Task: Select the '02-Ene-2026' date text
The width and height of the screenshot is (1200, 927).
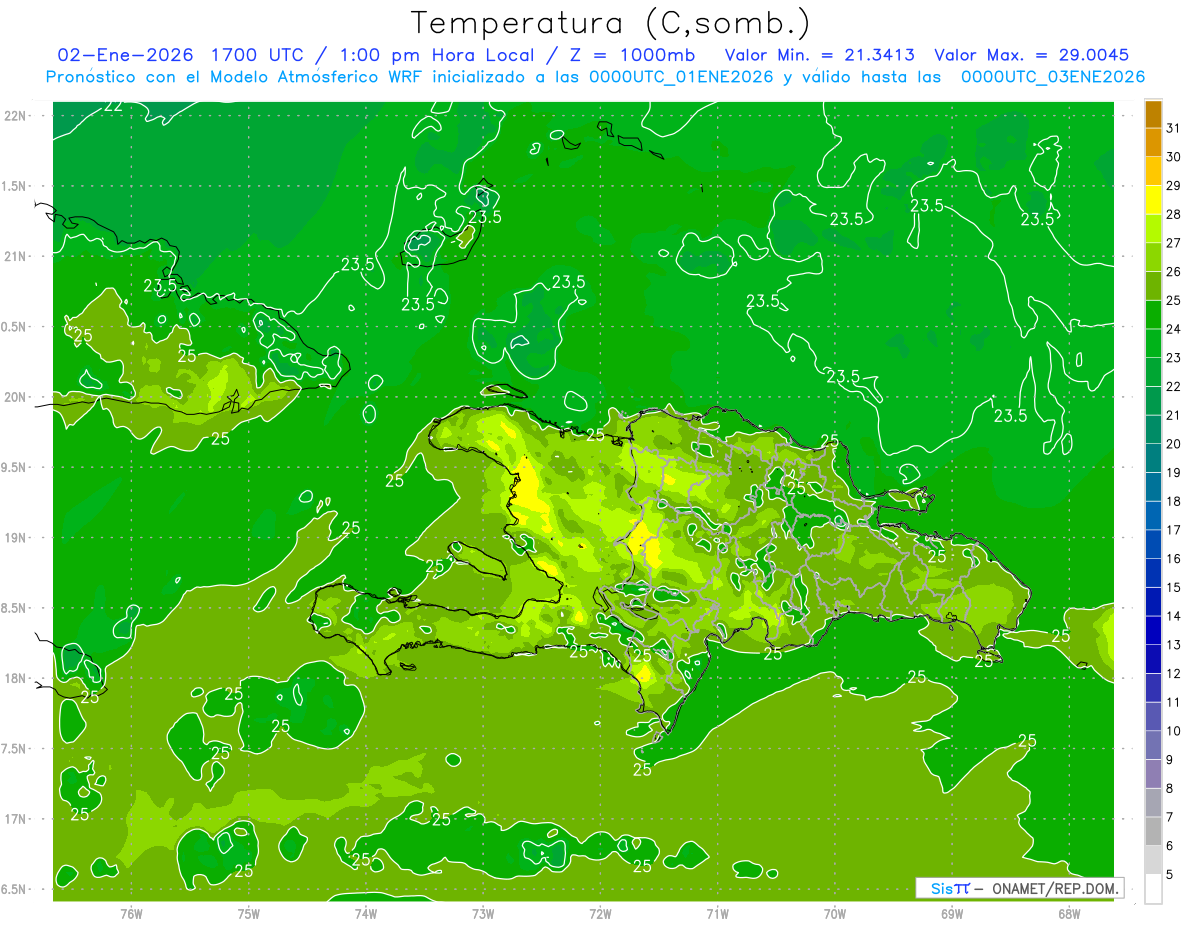Action: 126,55
